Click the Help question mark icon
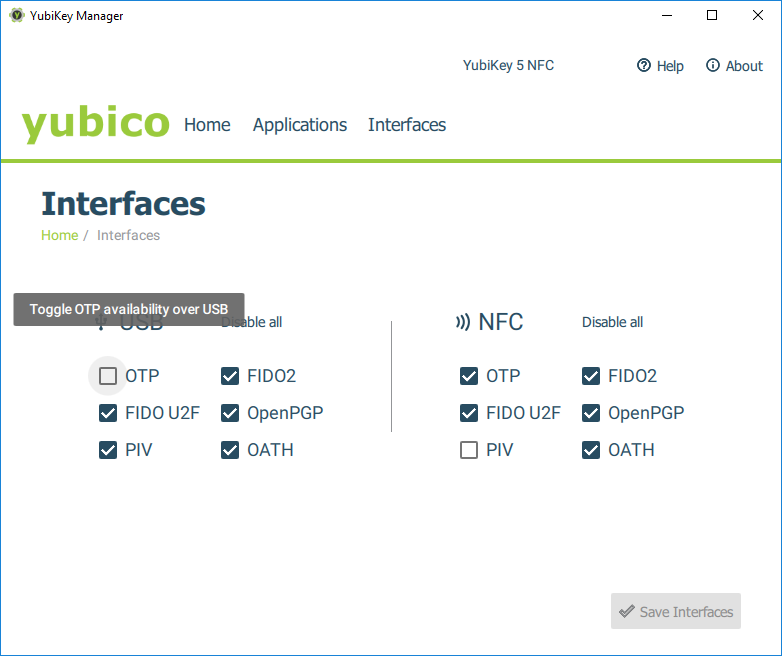The height and width of the screenshot is (656, 782). coord(644,65)
